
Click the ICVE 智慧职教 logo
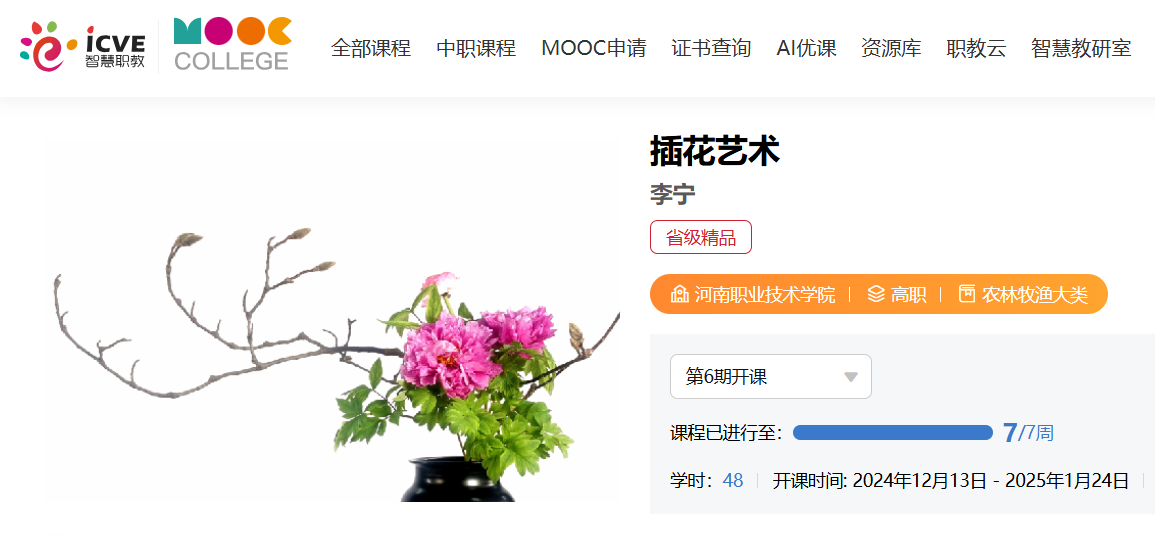click(82, 46)
